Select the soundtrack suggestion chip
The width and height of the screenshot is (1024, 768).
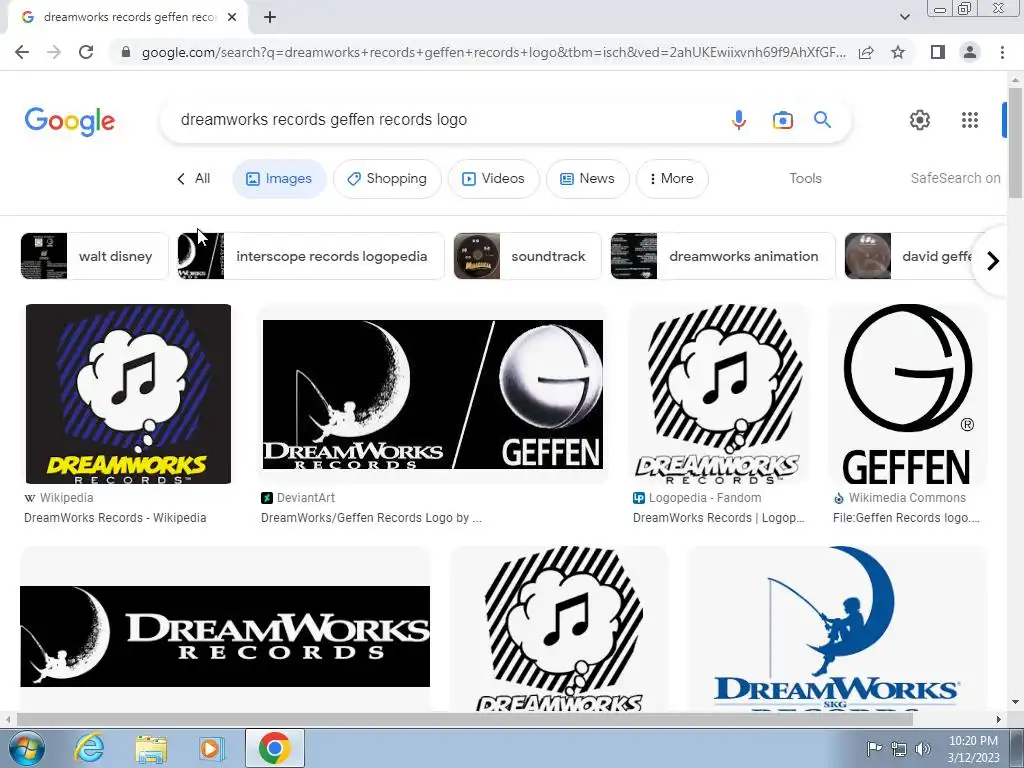(527, 256)
